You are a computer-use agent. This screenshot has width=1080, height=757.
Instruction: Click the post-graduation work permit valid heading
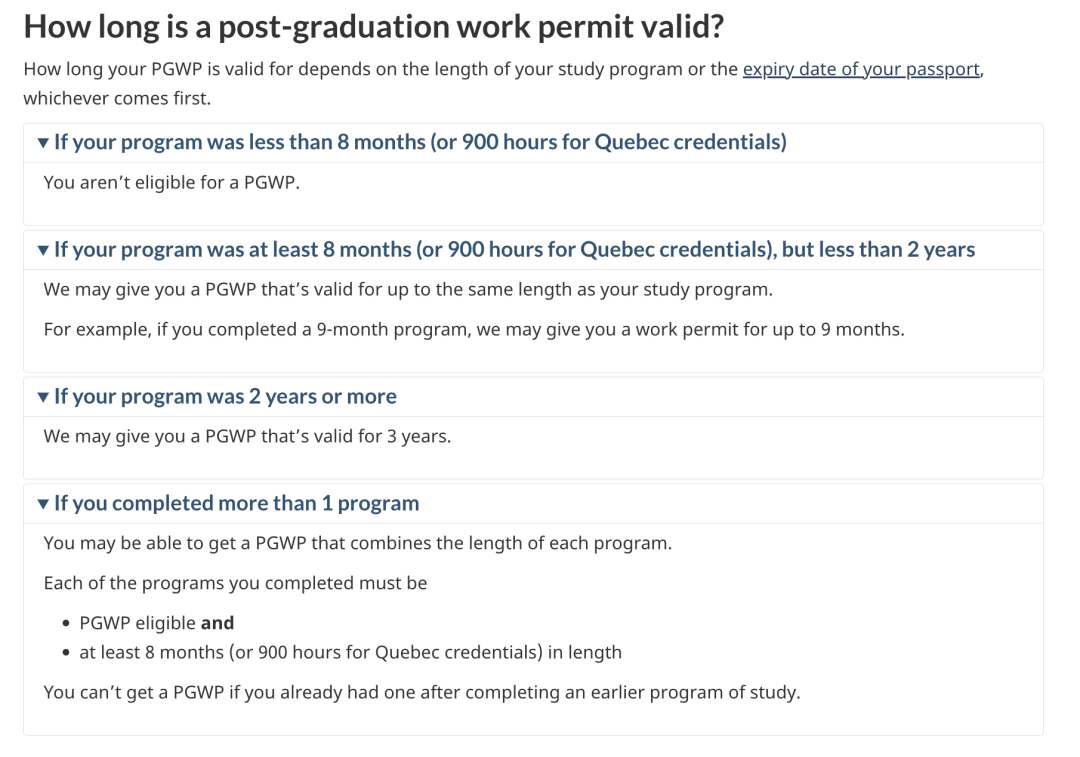pos(373,27)
